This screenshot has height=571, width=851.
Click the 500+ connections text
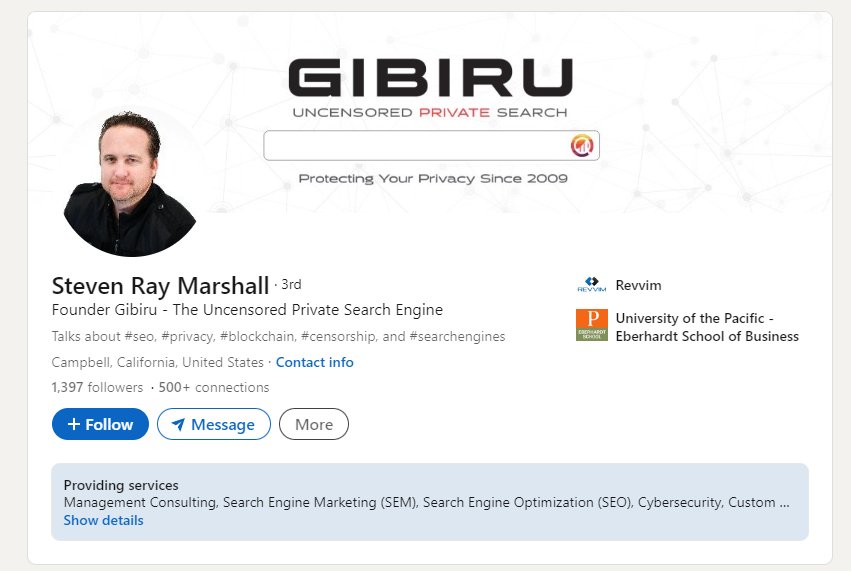pyautogui.click(x=214, y=387)
